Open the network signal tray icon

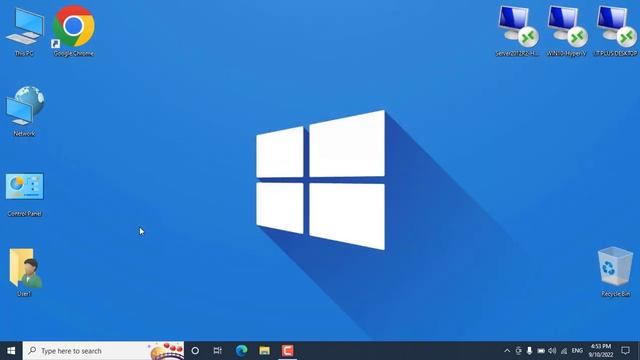(x=564, y=351)
